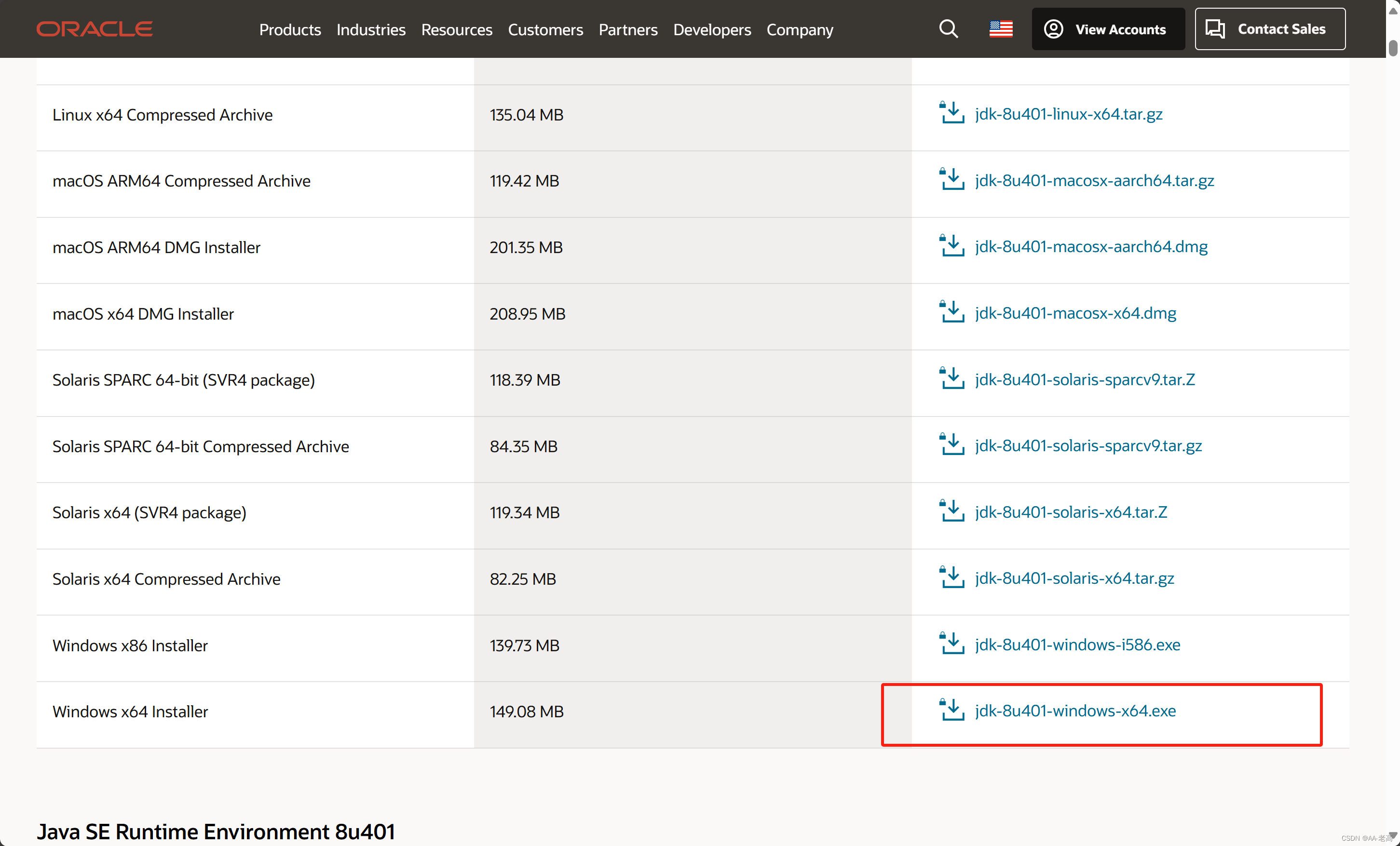This screenshot has height=846, width=1400.
Task: Click the scrollbar down arrow
Action: (x=1393, y=836)
